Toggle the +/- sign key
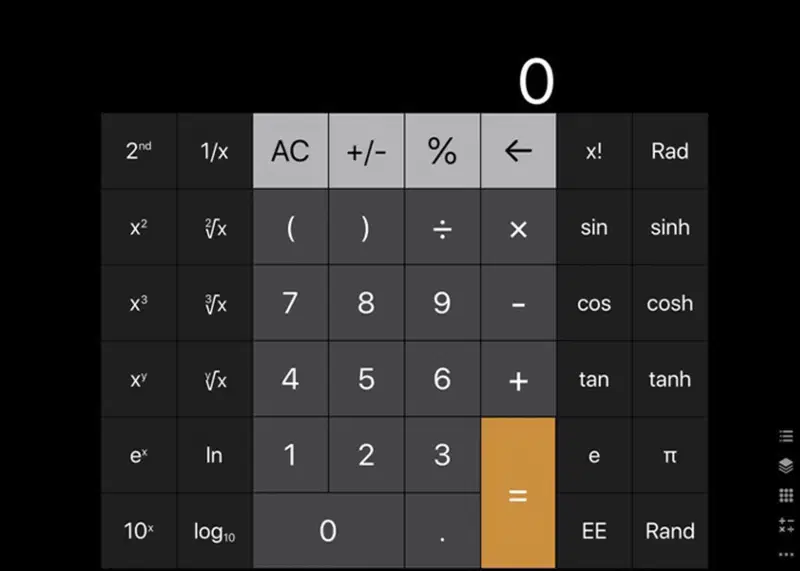The height and width of the screenshot is (571, 800). (x=366, y=151)
